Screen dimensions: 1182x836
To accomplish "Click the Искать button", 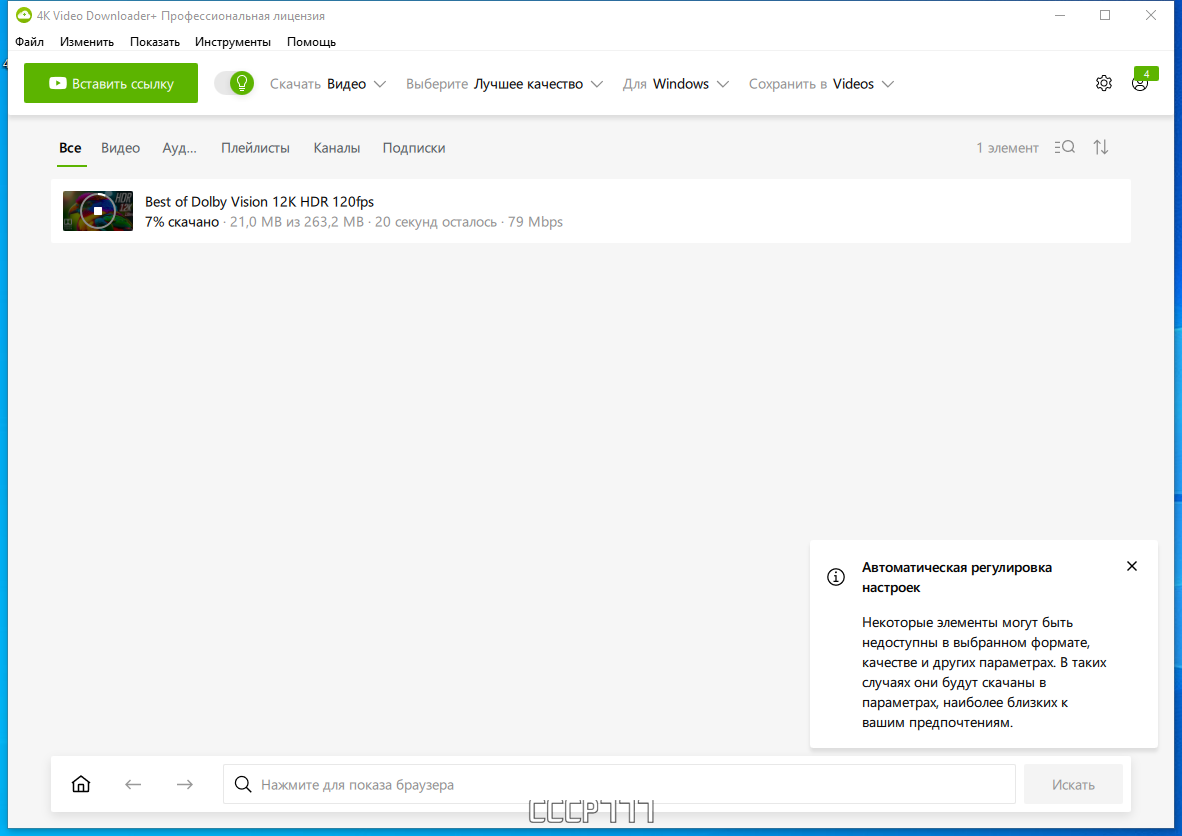I will pos(1073,785).
